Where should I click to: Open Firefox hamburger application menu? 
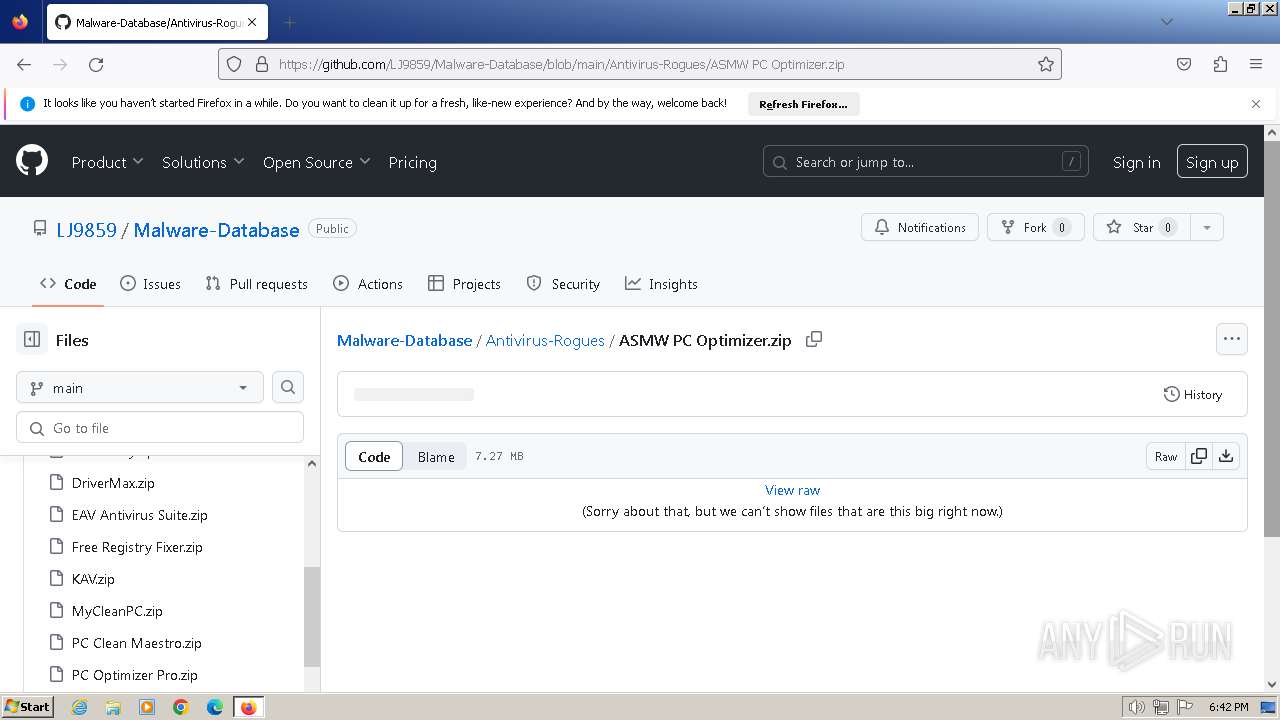point(1256,64)
